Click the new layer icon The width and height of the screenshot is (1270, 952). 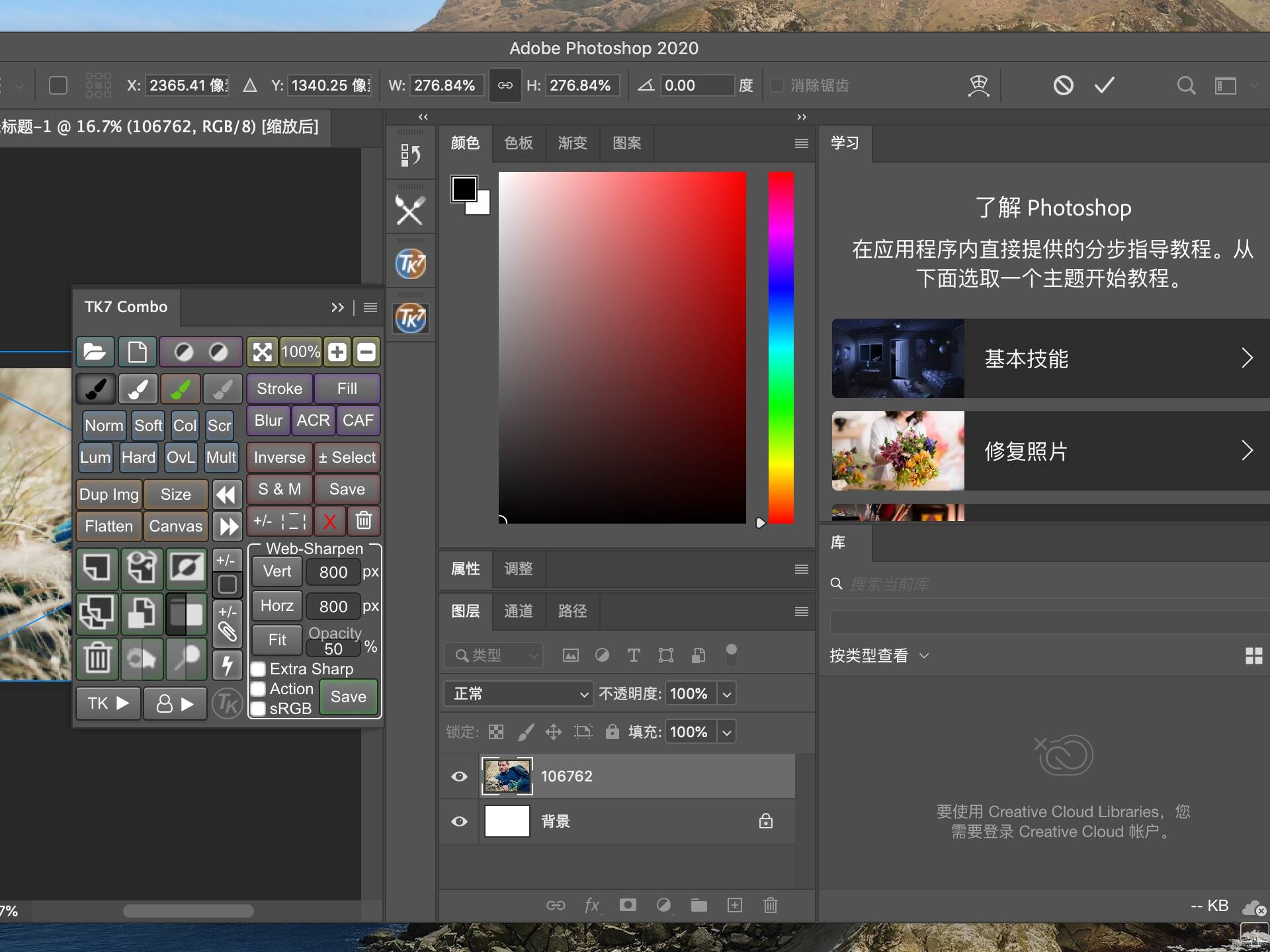735,905
